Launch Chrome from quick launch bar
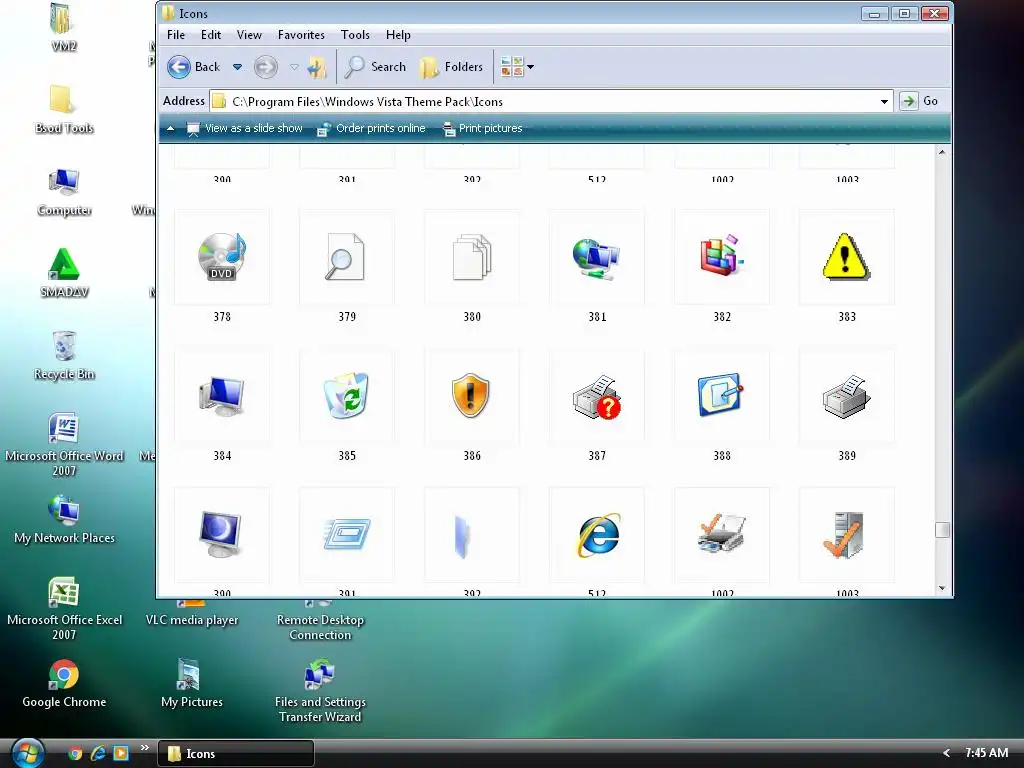The image size is (1024, 768). coord(75,754)
